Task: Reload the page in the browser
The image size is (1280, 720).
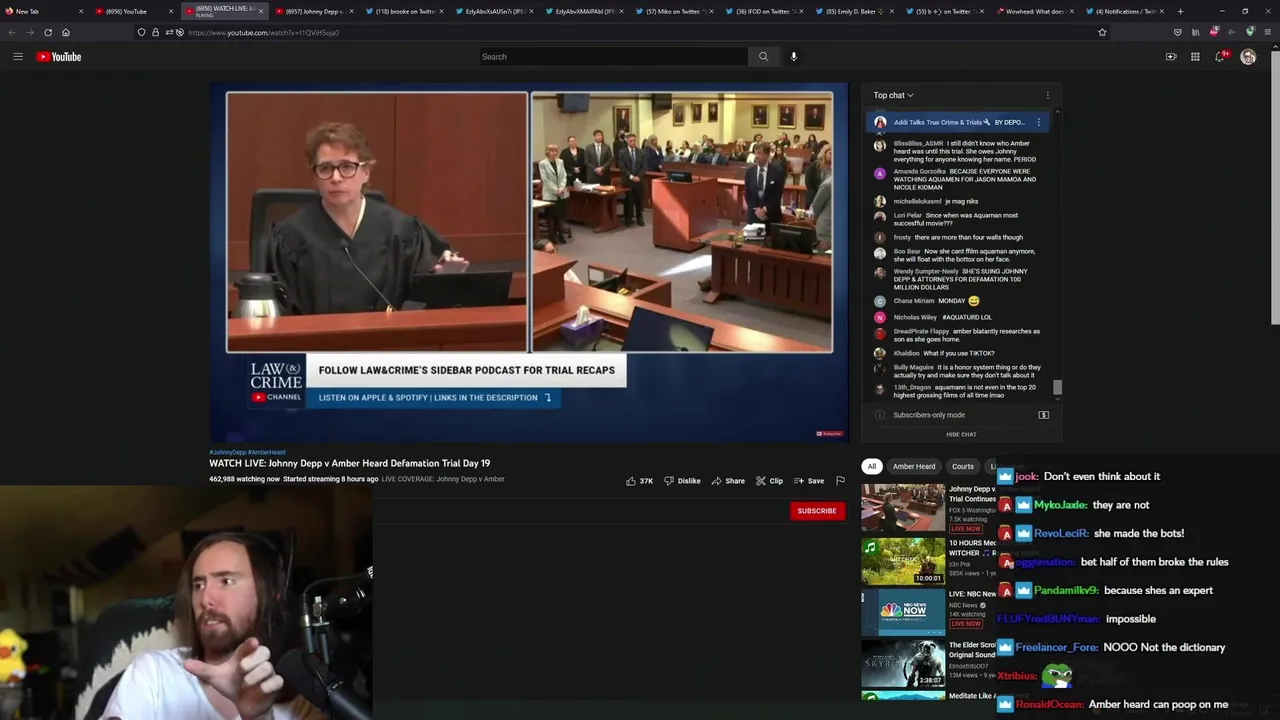Action: pyautogui.click(x=46, y=32)
